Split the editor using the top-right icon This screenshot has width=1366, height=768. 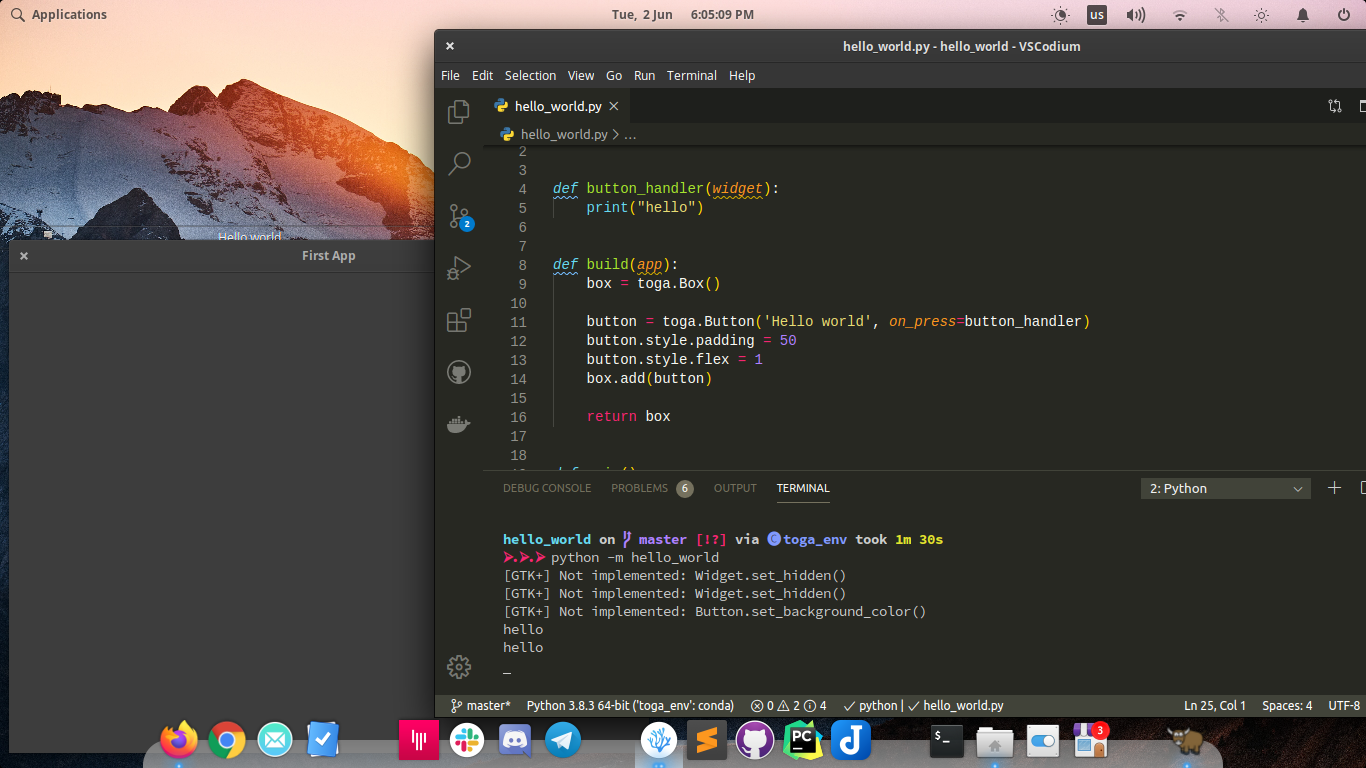coord(1334,105)
